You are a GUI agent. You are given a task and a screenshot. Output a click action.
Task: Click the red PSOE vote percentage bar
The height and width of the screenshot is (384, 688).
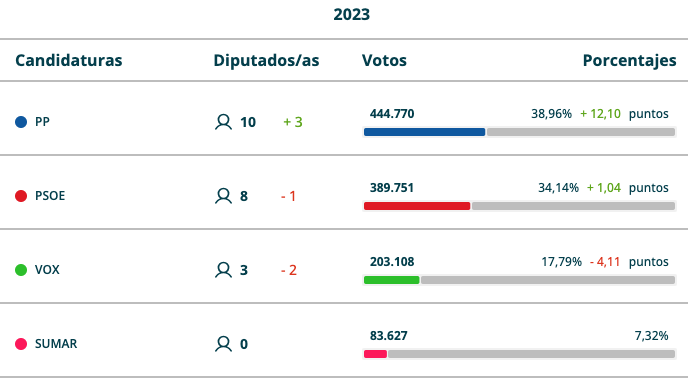[x=417, y=206]
